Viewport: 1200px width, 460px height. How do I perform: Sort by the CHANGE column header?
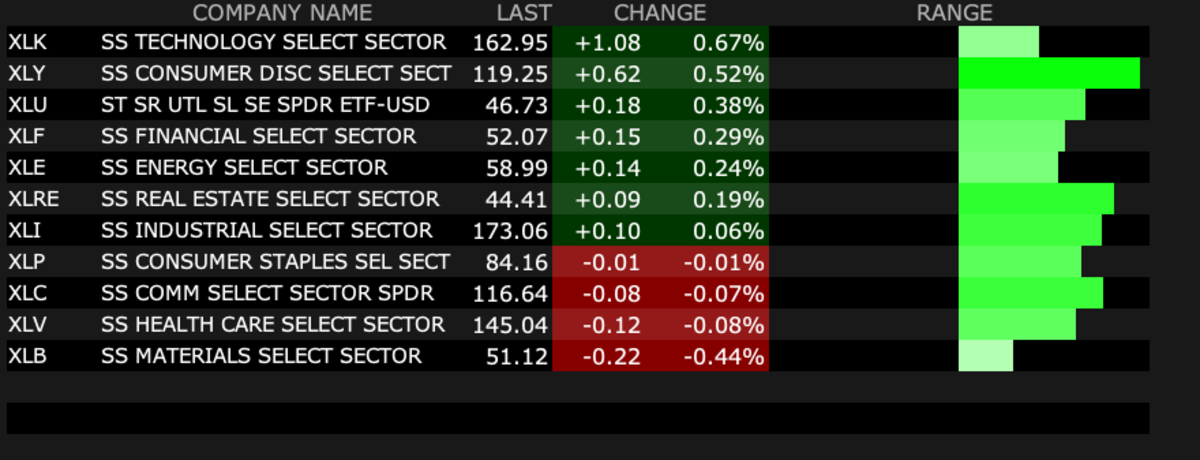point(660,13)
